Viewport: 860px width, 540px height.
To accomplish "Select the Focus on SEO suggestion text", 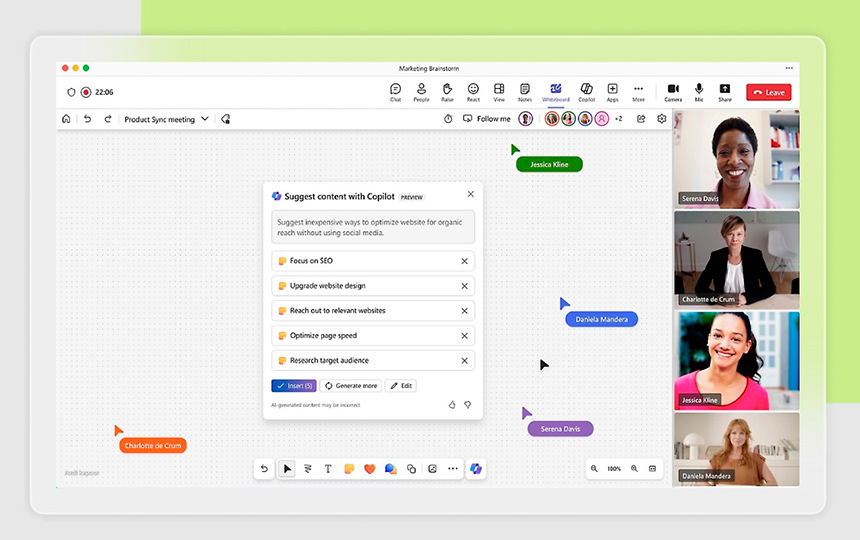I will (x=311, y=261).
